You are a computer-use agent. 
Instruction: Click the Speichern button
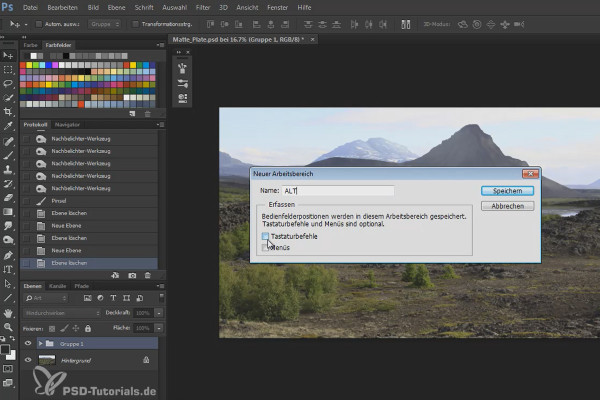pyautogui.click(x=507, y=191)
